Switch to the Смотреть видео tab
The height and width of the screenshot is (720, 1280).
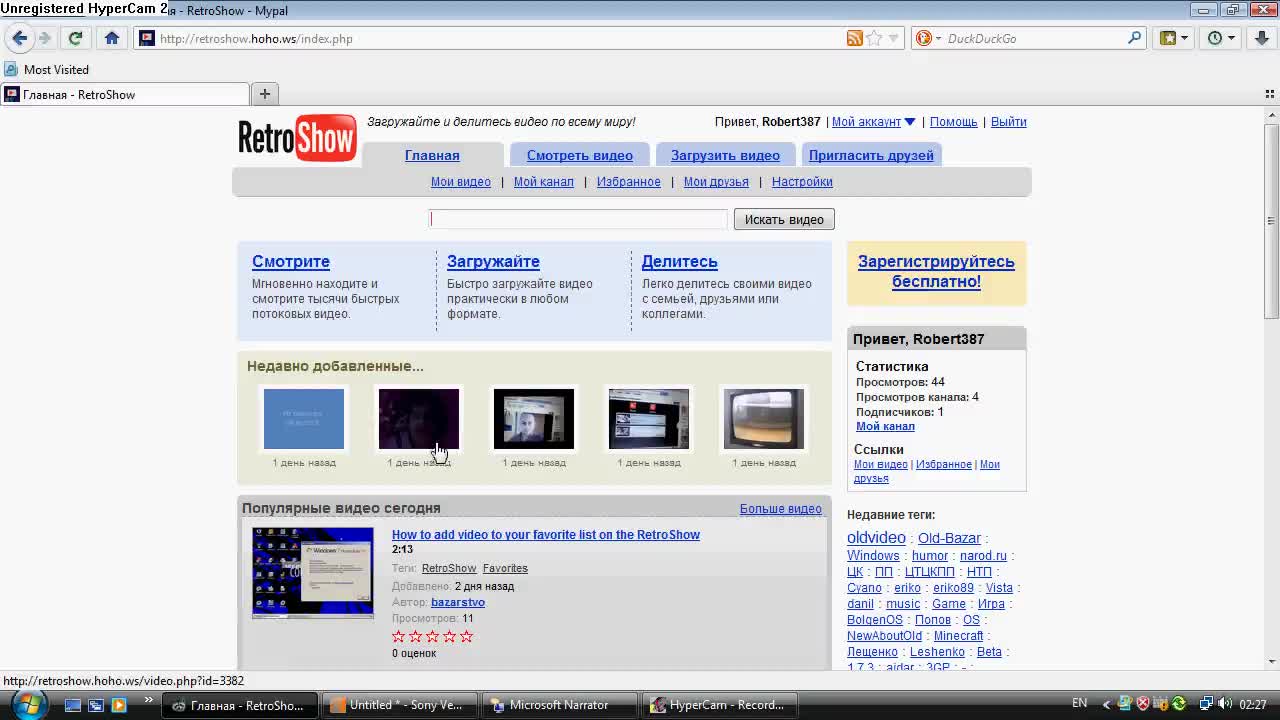(x=579, y=155)
